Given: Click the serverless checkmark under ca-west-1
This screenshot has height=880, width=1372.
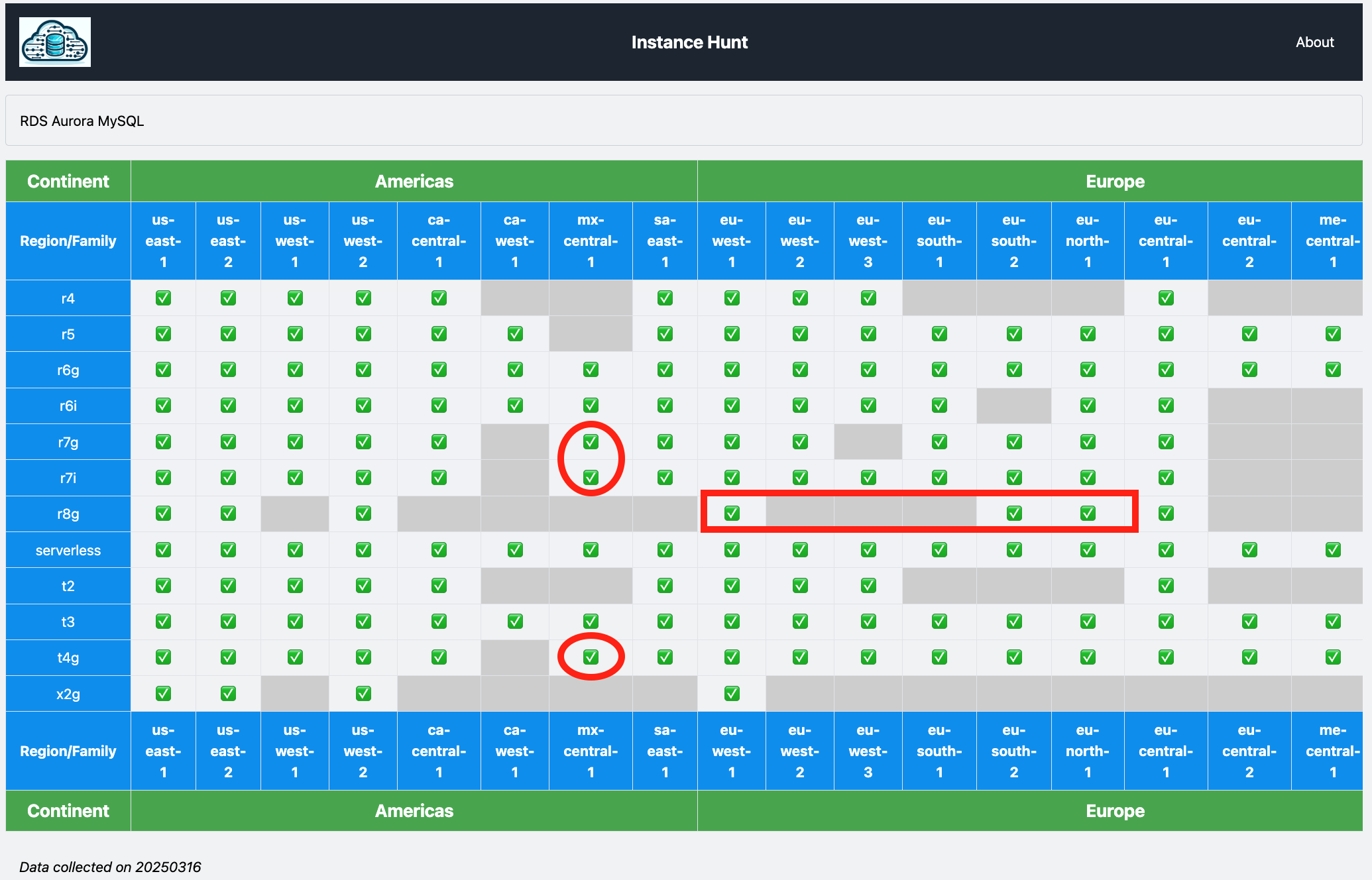Looking at the screenshot, I should click(515, 549).
